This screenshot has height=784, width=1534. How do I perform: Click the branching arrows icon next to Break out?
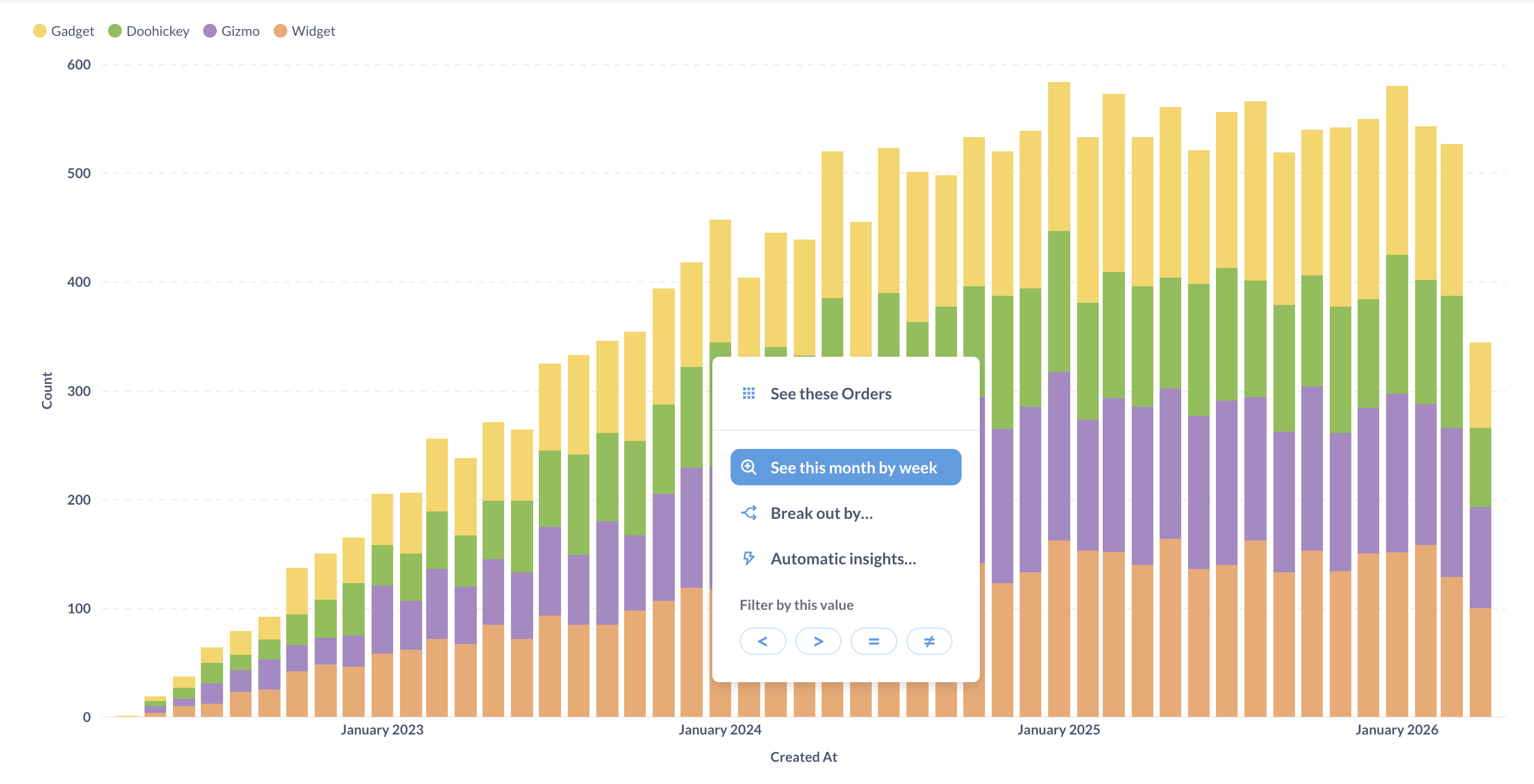[749, 513]
